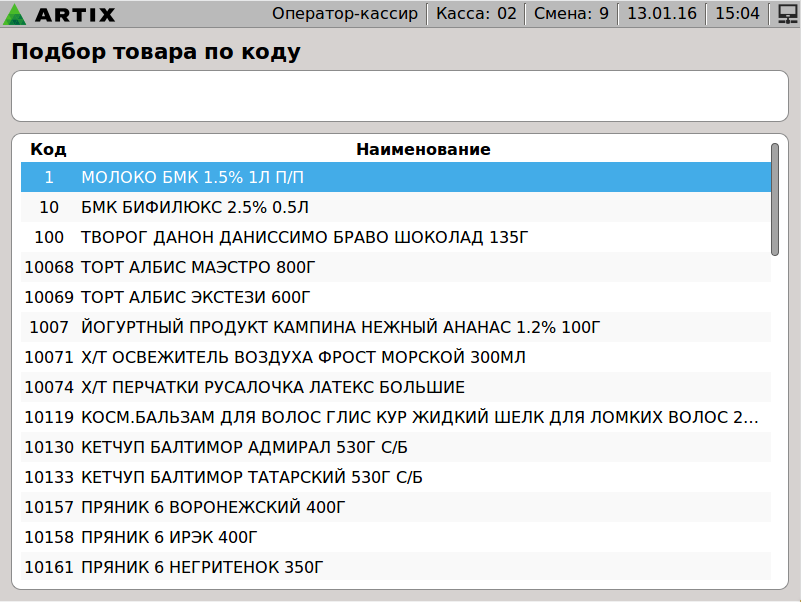Click the Наименование column header
The width and height of the screenshot is (801, 602).
pyautogui.click(x=423, y=149)
